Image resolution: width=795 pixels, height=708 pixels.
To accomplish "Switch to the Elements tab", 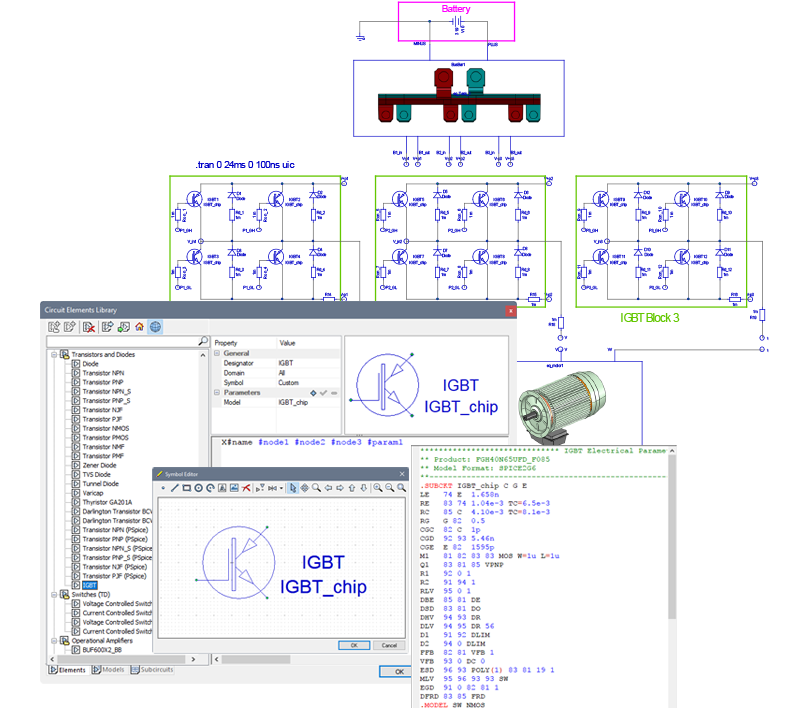I will click(67, 670).
